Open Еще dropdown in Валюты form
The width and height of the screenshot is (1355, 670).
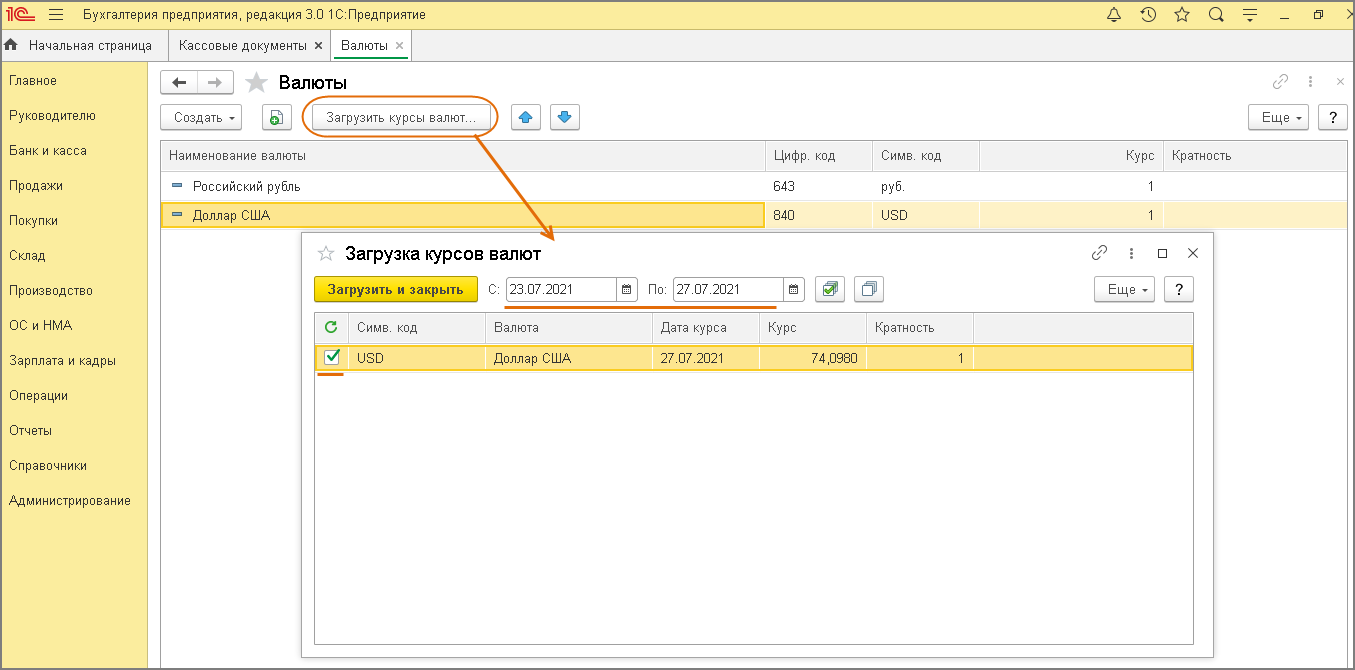tap(1279, 117)
